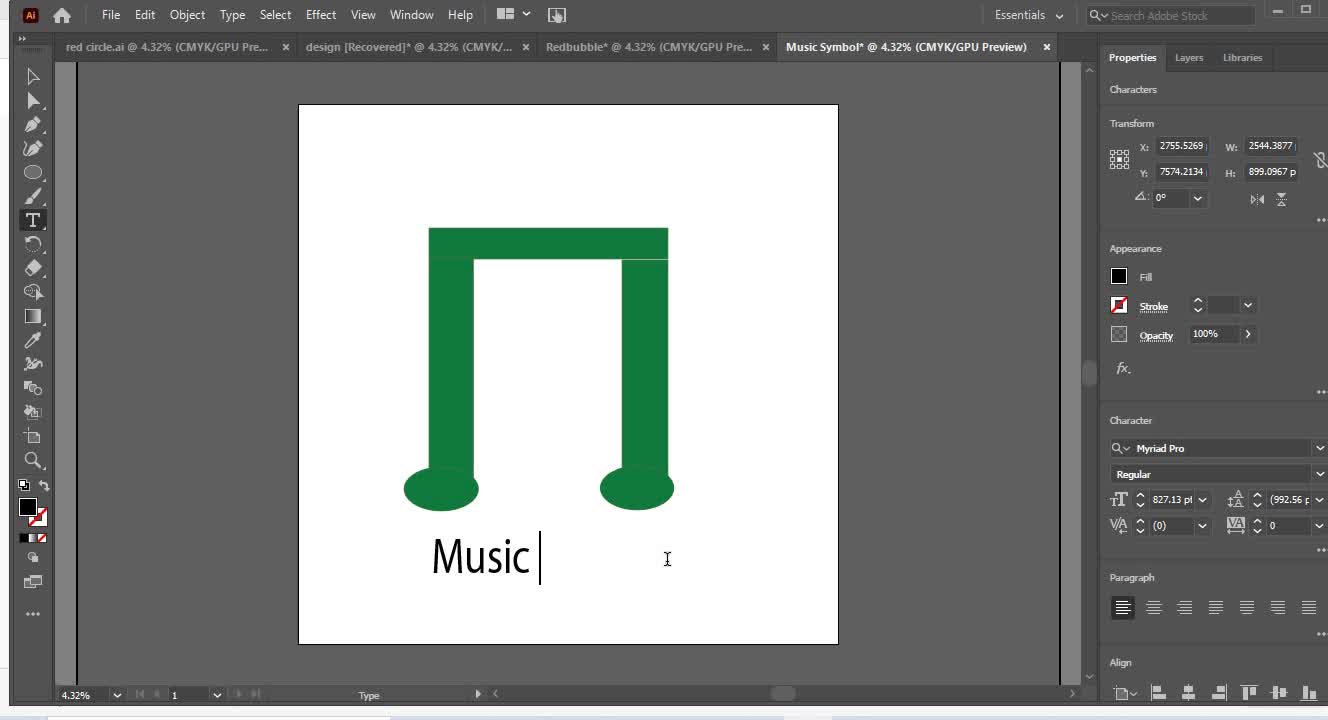
Task: Switch to the Layers panel tab
Action: tap(1189, 58)
